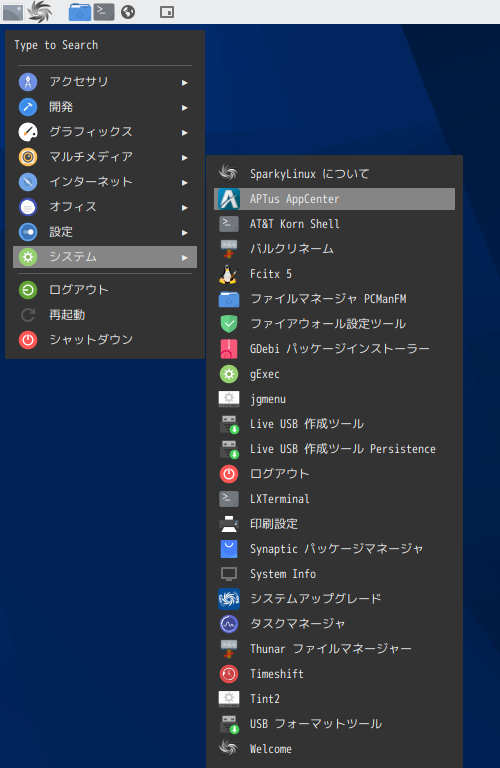Expand the 開発 submenu arrow

point(185,107)
